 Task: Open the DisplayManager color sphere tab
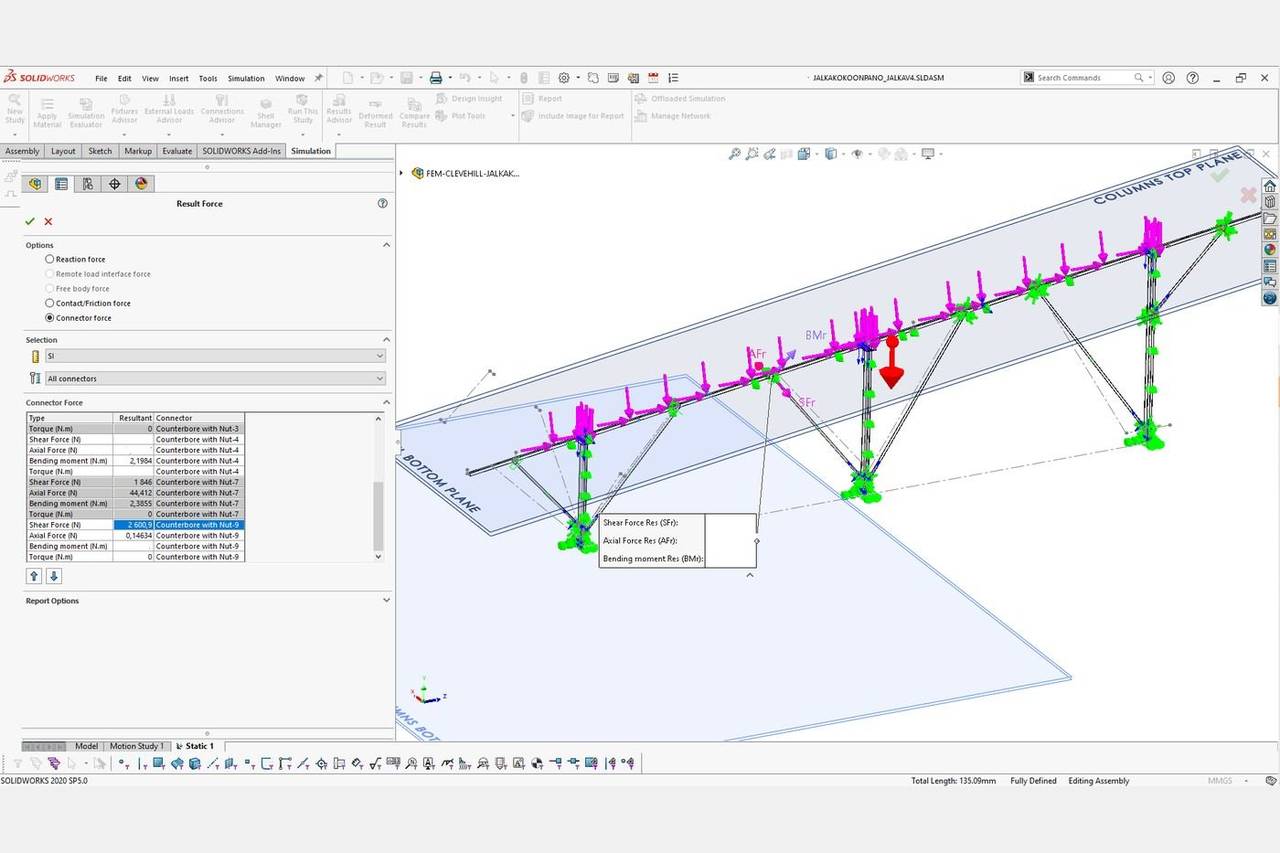tap(141, 183)
